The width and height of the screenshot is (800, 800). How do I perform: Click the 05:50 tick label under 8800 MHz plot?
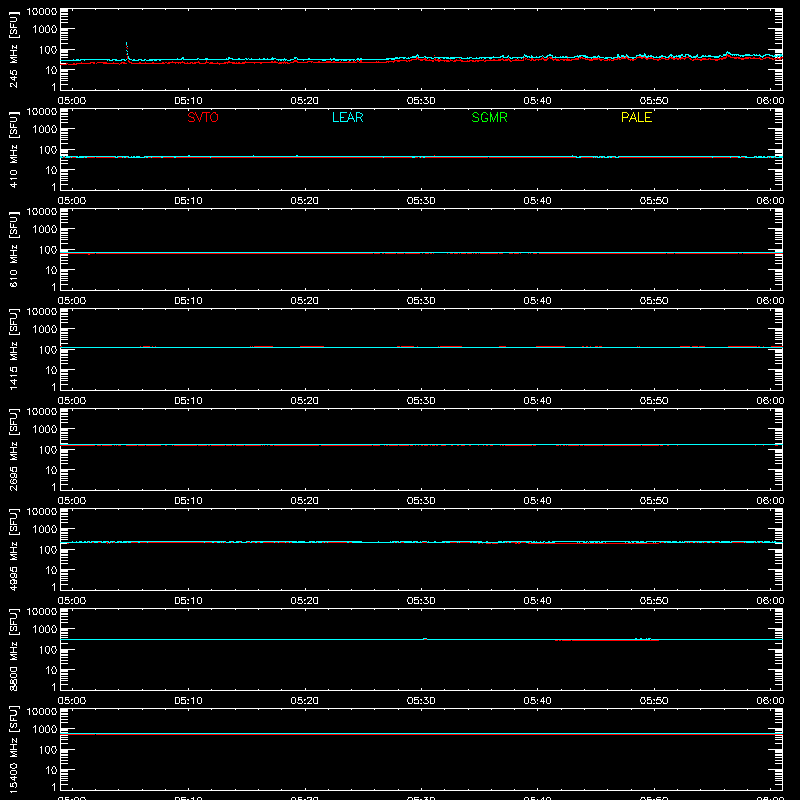point(654,701)
